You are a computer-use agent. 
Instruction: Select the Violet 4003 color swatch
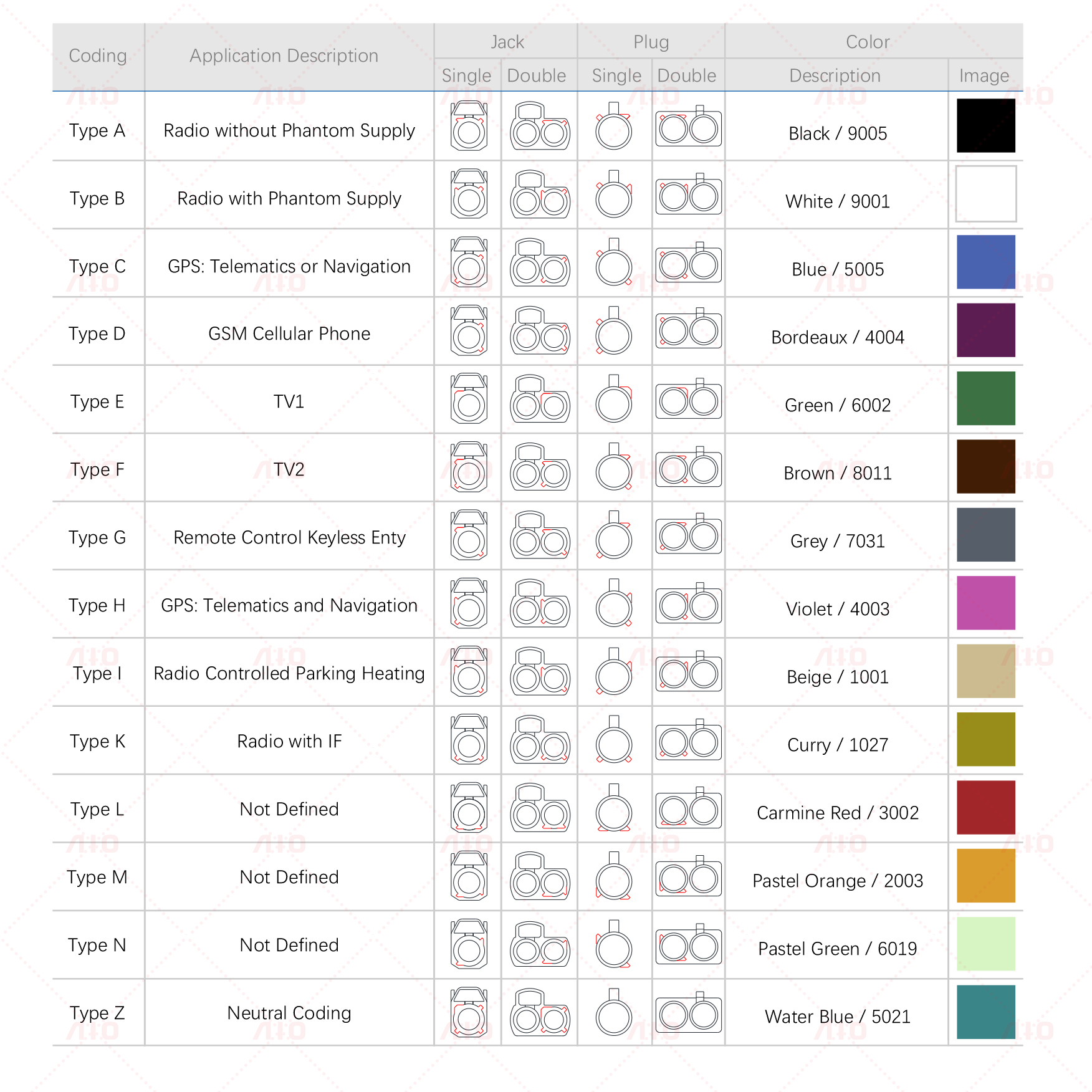[985, 603]
